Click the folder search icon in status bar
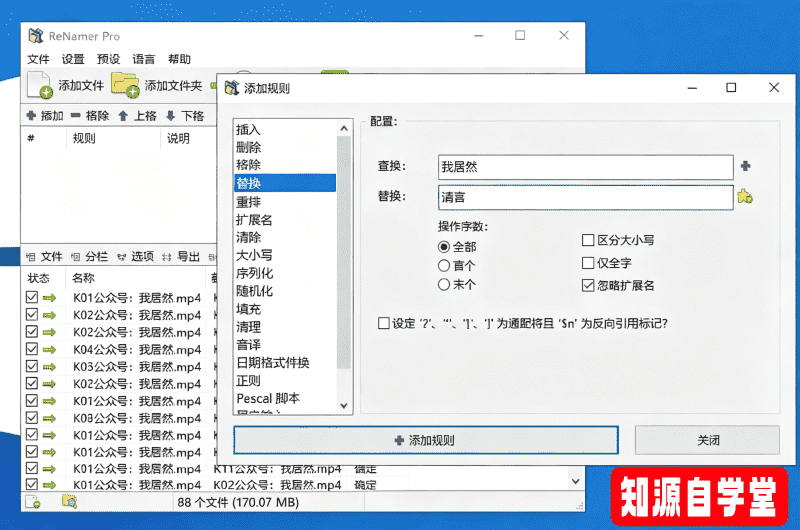The width and height of the screenshot is (800, 530). click(x=69, y=501)
